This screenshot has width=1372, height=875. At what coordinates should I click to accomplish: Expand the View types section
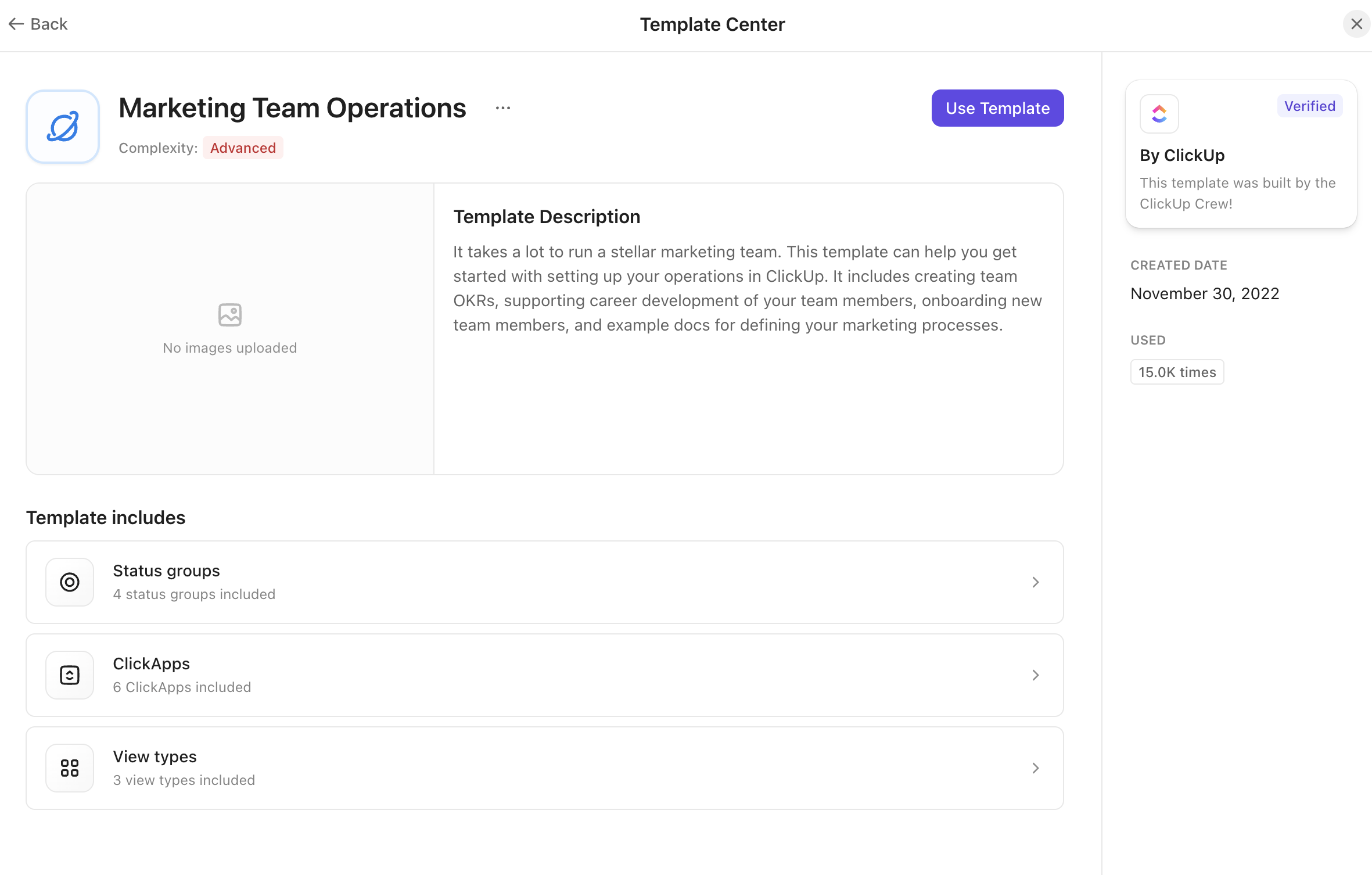(1036, 768)
